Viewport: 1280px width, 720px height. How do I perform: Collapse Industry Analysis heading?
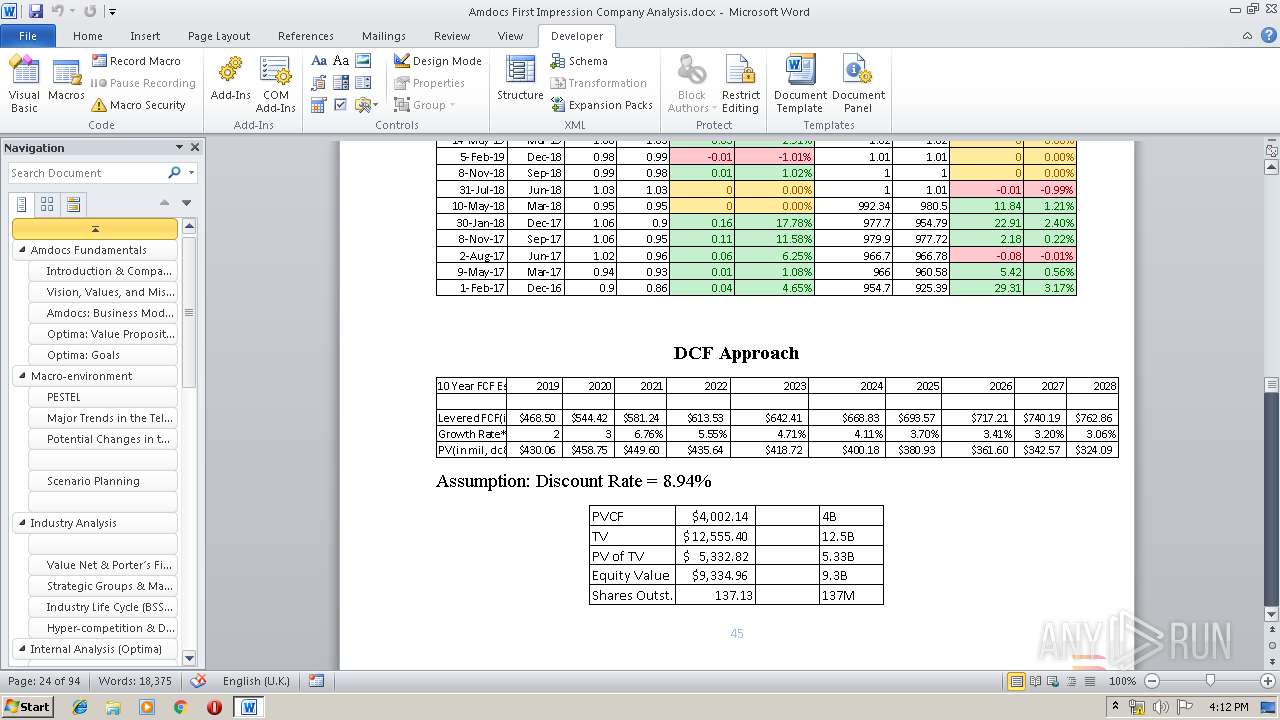click(x=22, y=523)
